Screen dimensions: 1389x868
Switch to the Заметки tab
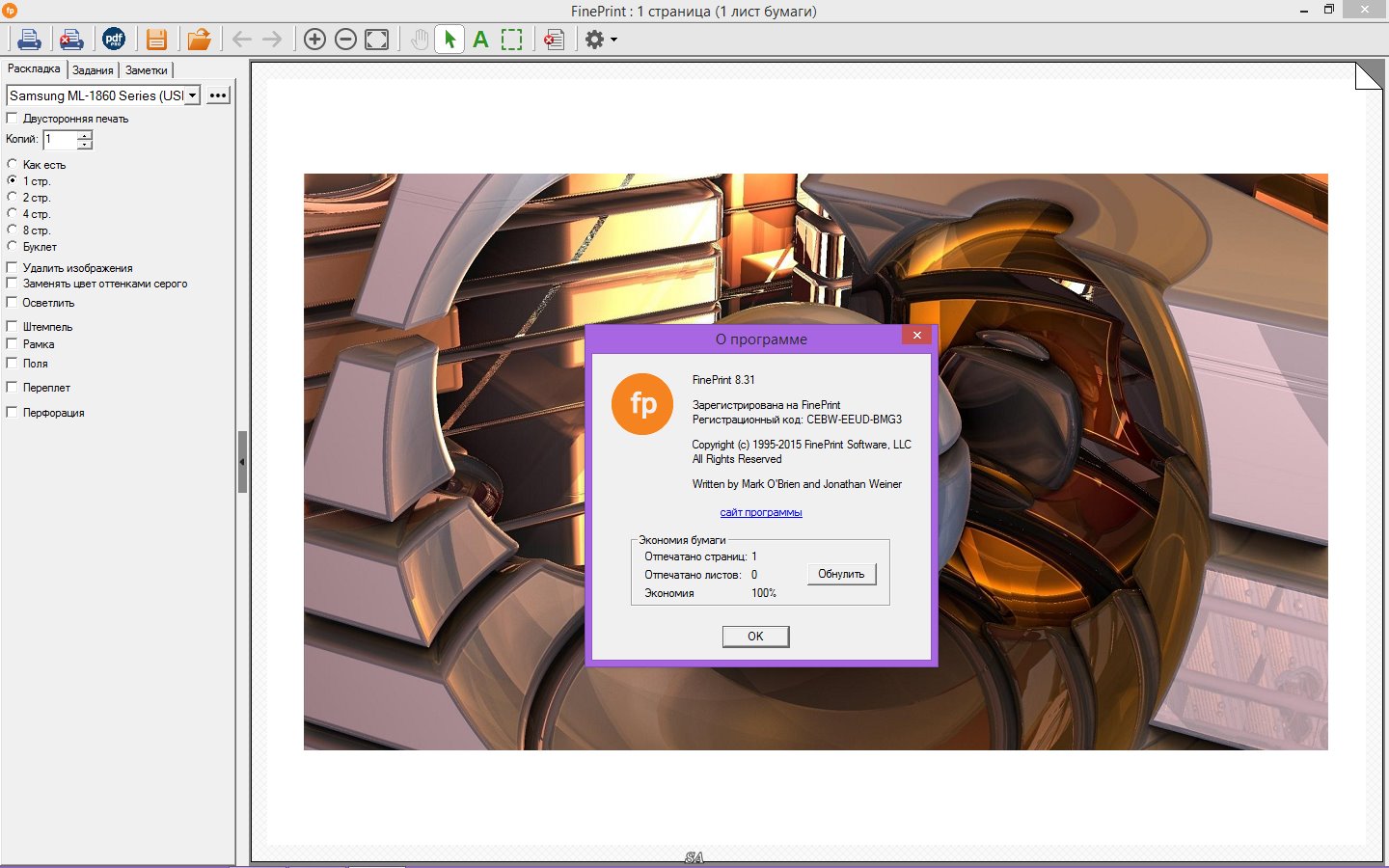tap(146, 70)
